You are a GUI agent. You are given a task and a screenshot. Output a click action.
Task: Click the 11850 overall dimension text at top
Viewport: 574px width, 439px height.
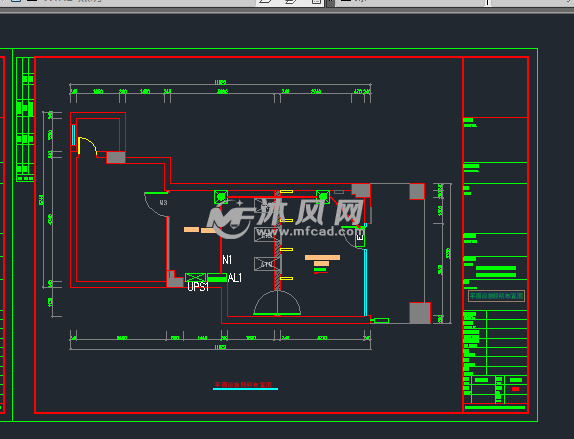coord(220,82)
